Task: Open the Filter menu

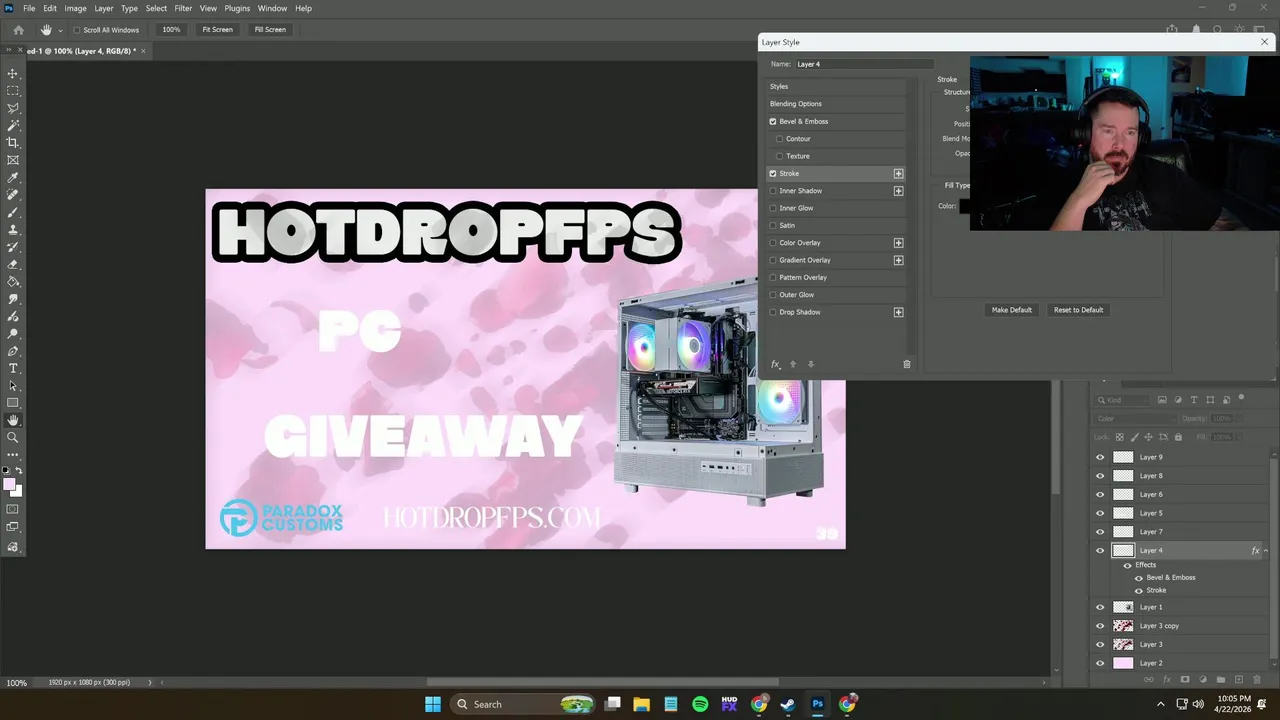Action: point(183,8)
